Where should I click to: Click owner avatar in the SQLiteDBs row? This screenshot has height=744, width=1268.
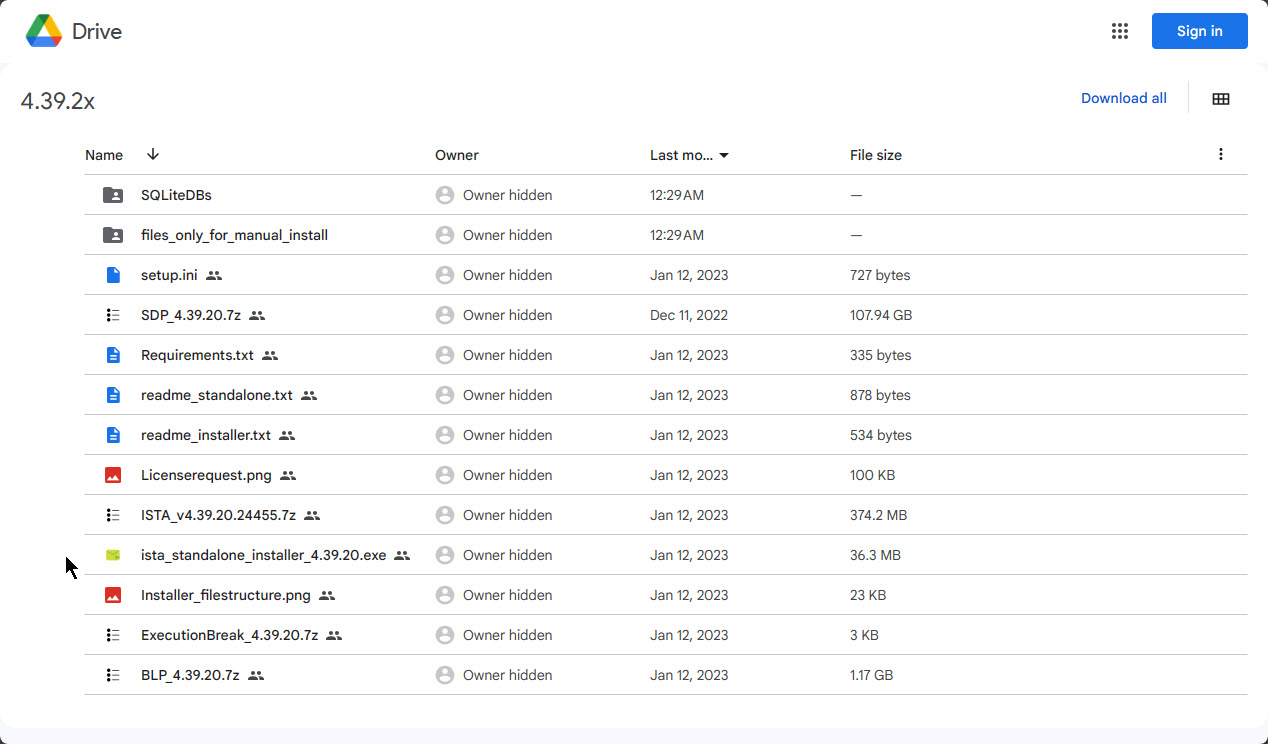pos(445,195)
